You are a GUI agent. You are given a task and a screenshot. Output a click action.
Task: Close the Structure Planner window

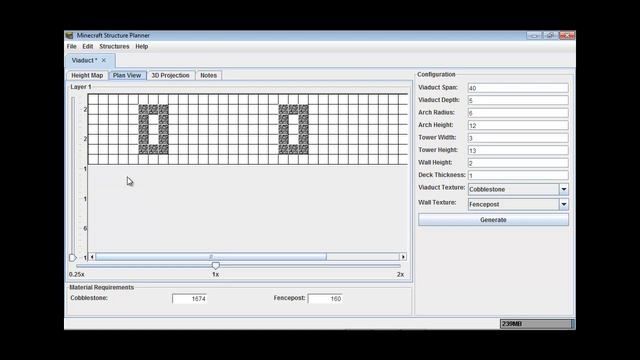(x=567, y=36)
